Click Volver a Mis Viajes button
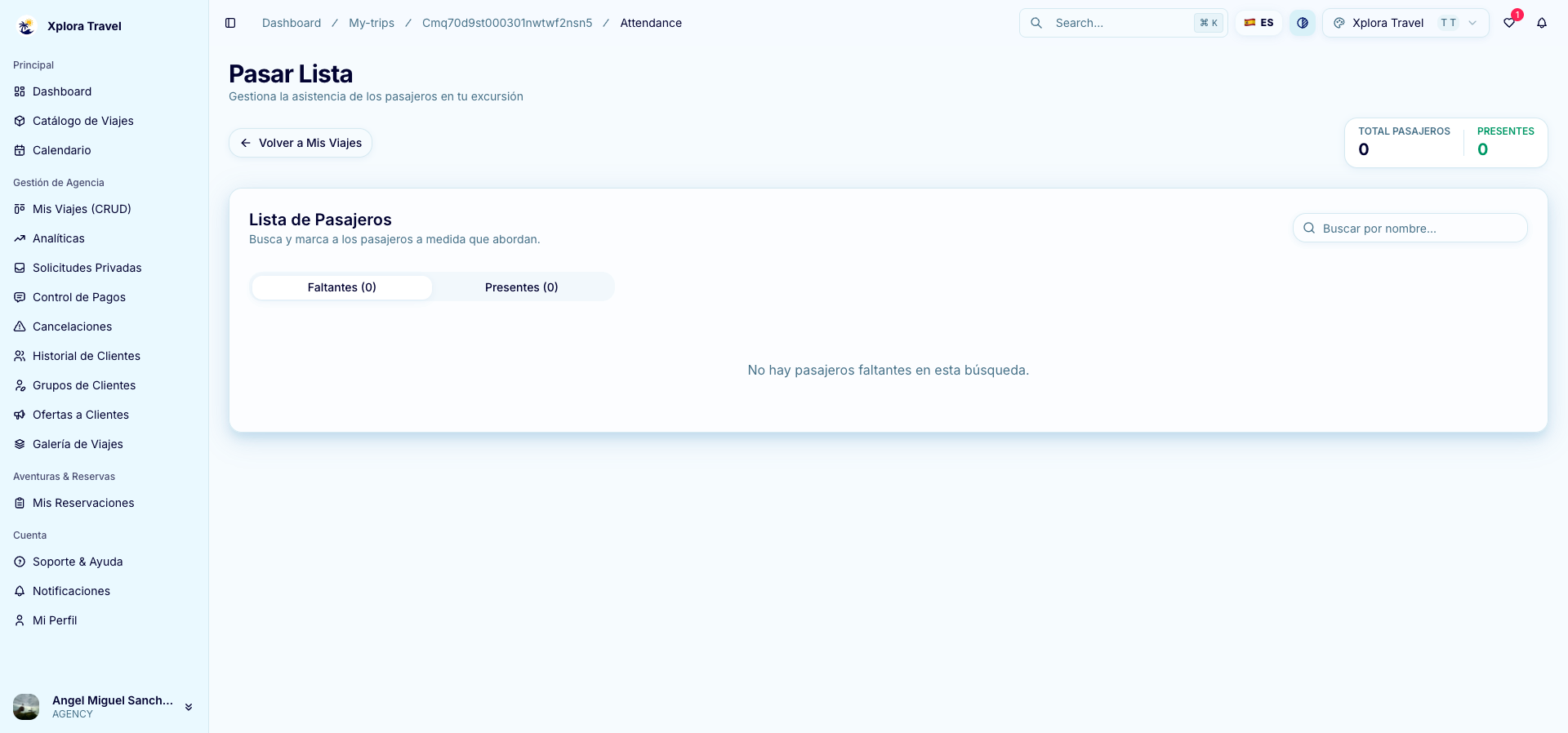 tap(301, 143)
